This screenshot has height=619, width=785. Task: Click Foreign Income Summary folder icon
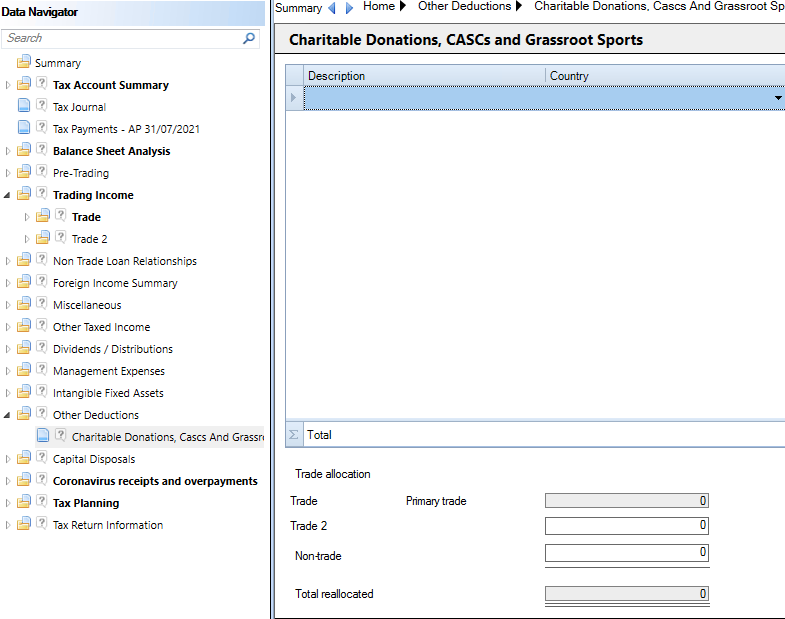click(24, 282)
